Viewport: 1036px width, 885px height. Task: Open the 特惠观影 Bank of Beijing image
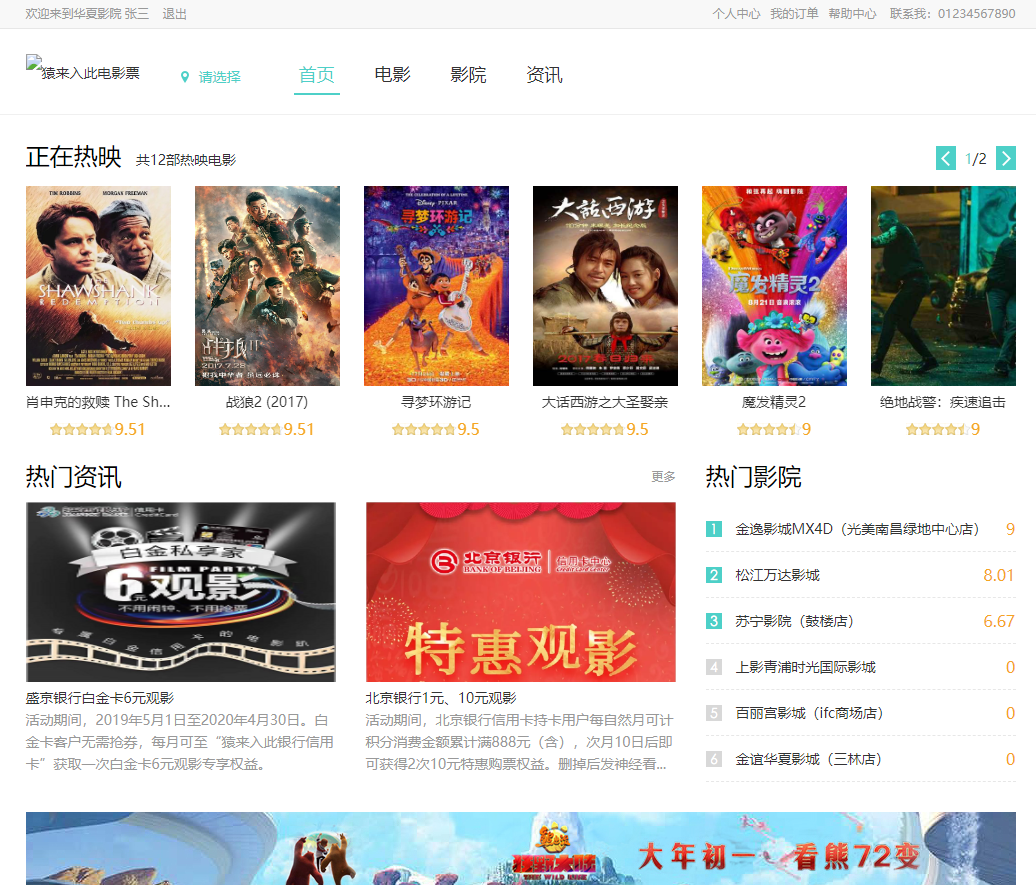pyautogui.click(x=521, y=592)
